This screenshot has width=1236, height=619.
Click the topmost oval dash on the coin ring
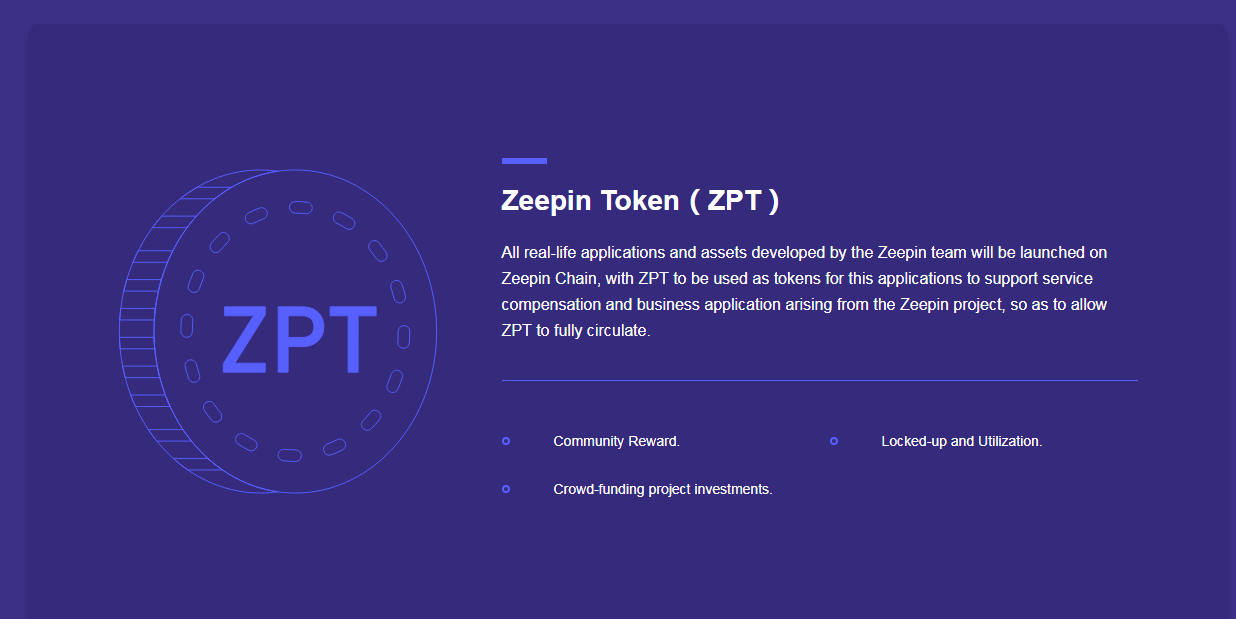(301, 208)
